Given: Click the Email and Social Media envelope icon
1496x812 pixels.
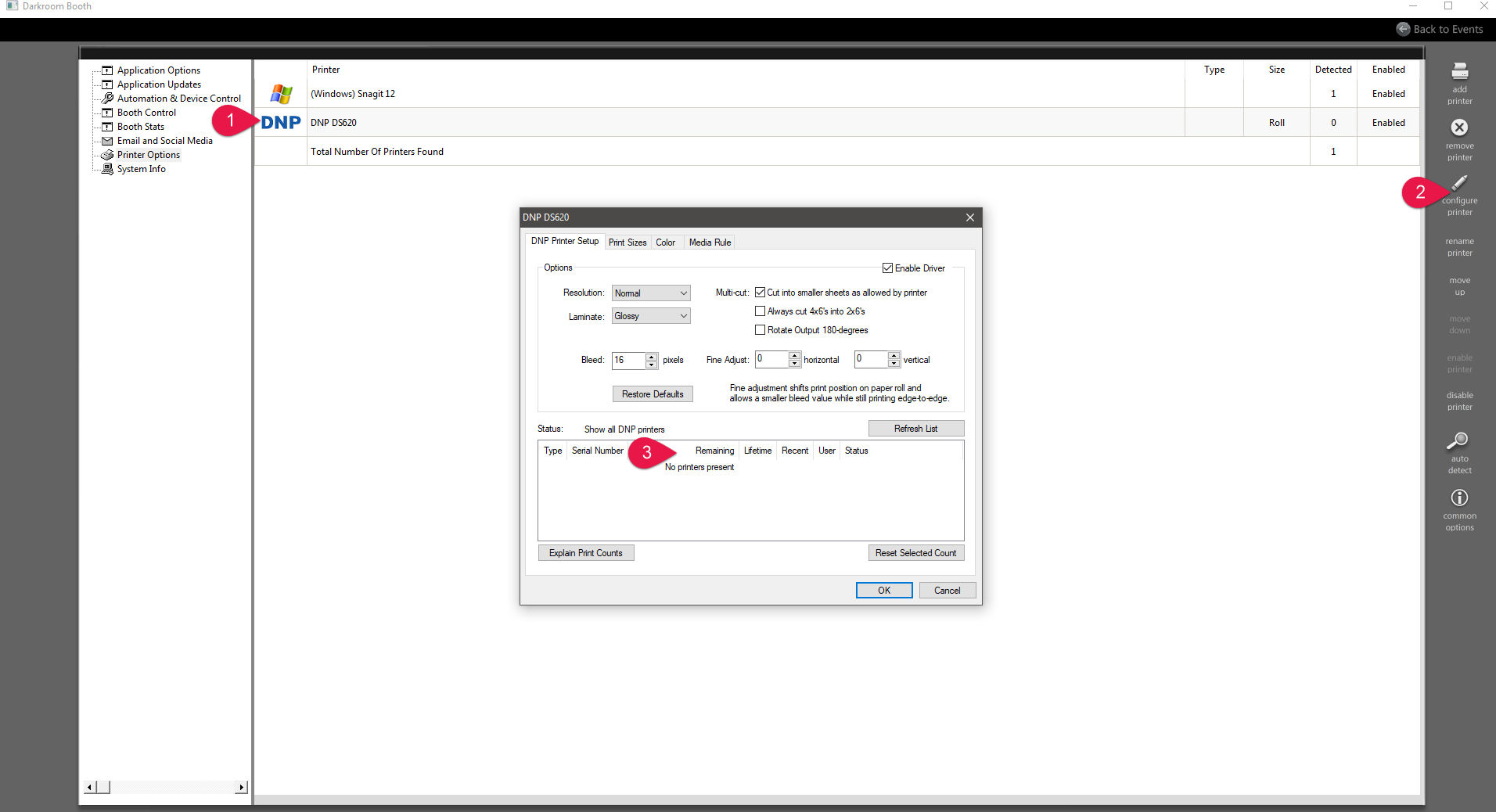Looking at the screenshot, I should (108, 141).
